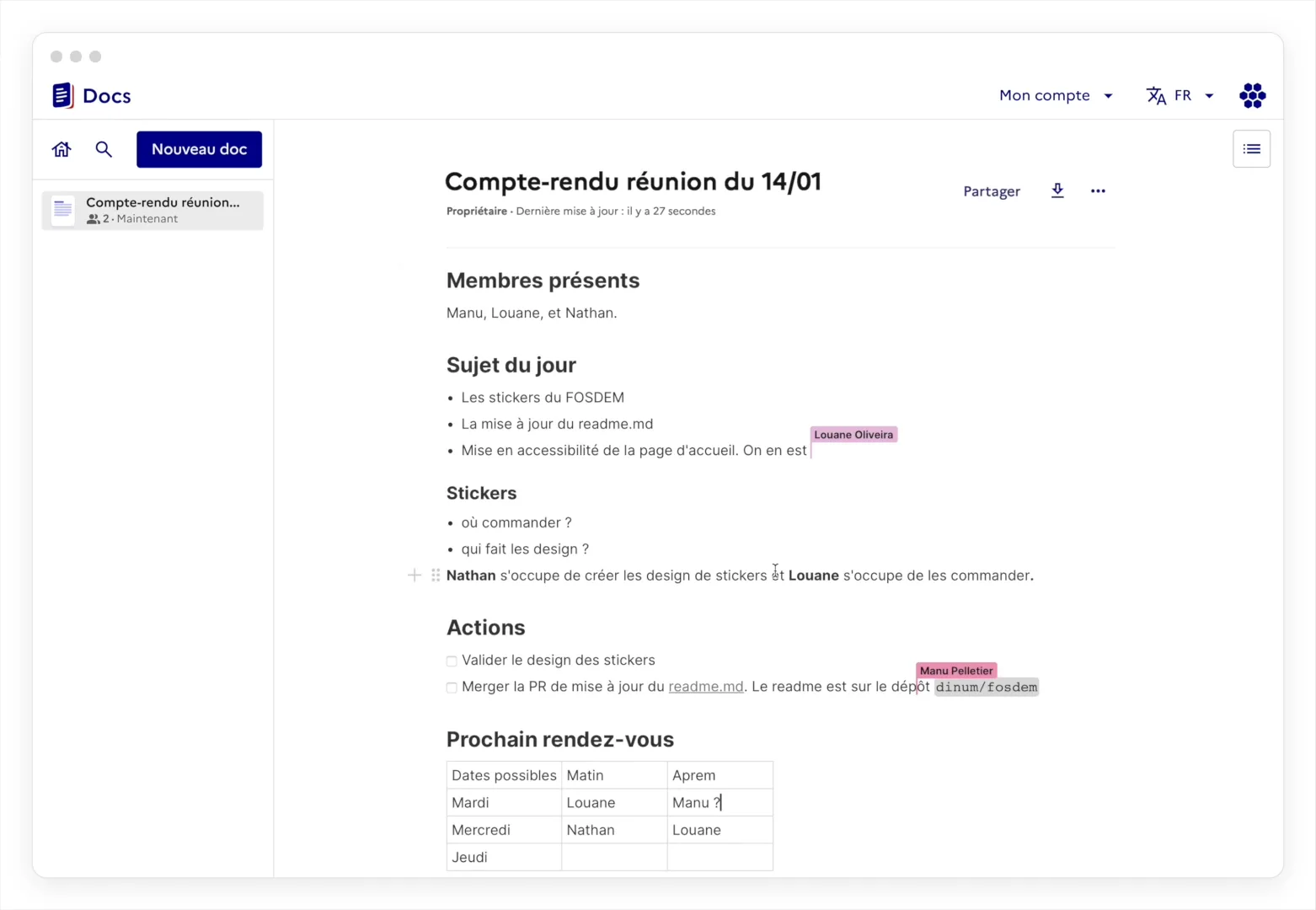Screen dimensions: 1316x910
Task: Open the FR language selector
Action: (1180, 95)
